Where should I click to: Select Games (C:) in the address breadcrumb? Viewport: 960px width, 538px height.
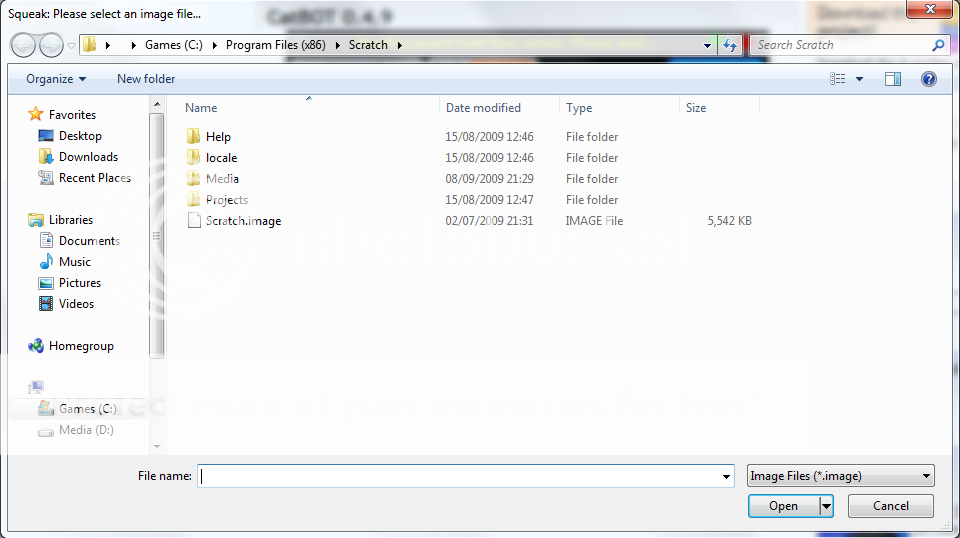click(x=173, y=45)
